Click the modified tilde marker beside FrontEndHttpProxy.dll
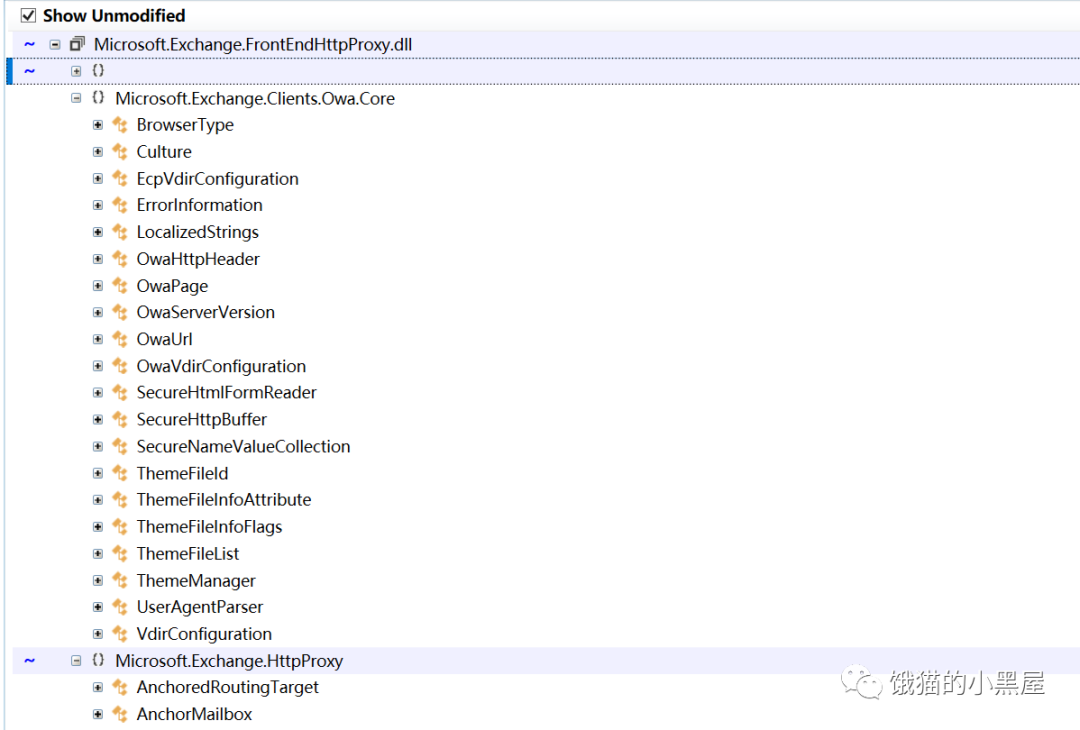 point(30,45)
